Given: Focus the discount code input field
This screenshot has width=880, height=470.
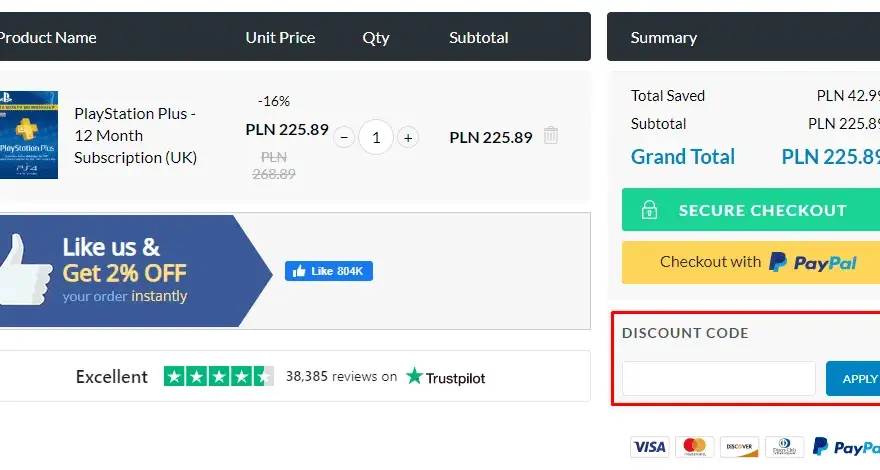Looking at the screenshot, I should click(x=718, y=378).
